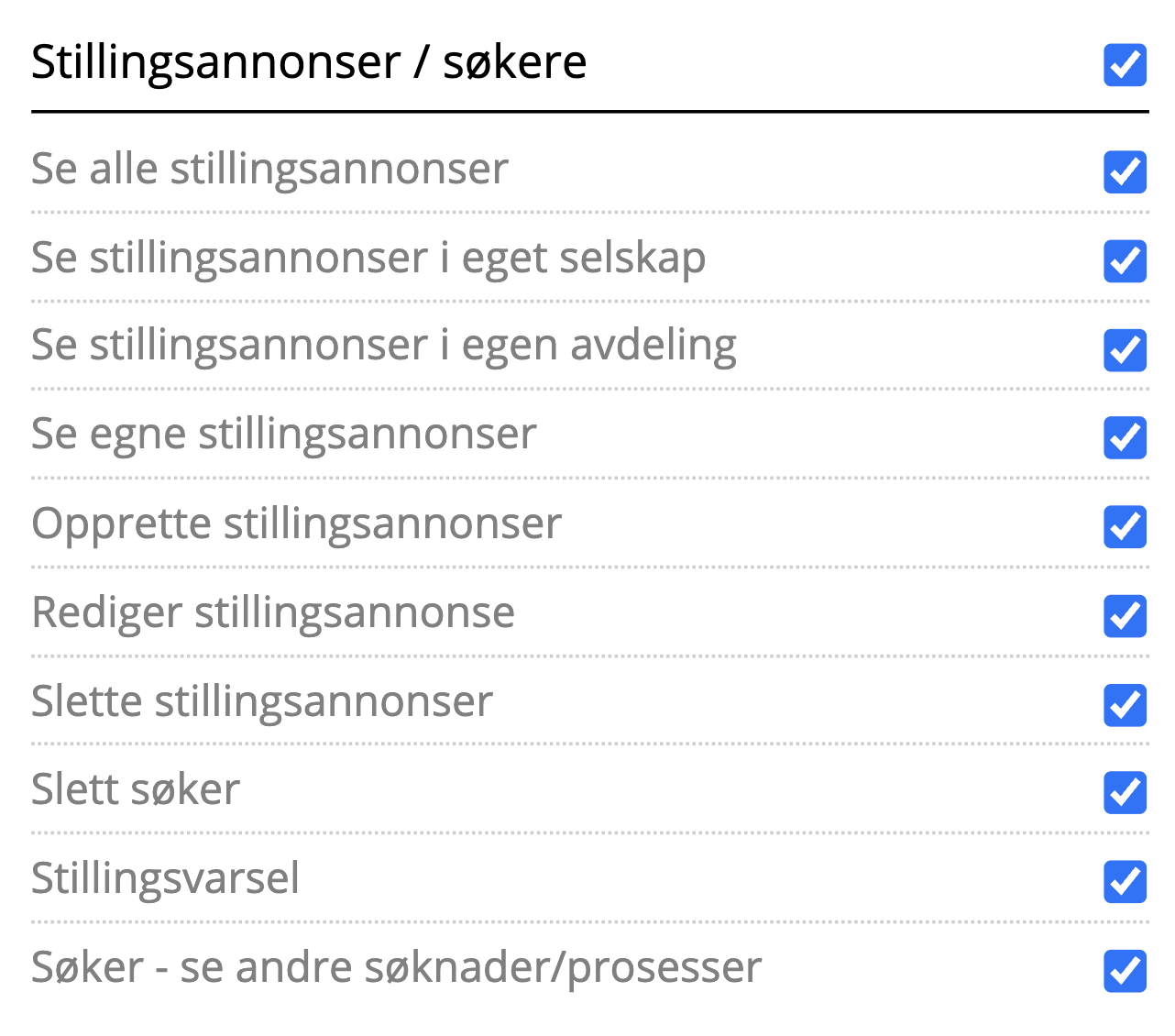
Task: Select the Stillingsvarsel permission label
Action: tap(165, 879)
